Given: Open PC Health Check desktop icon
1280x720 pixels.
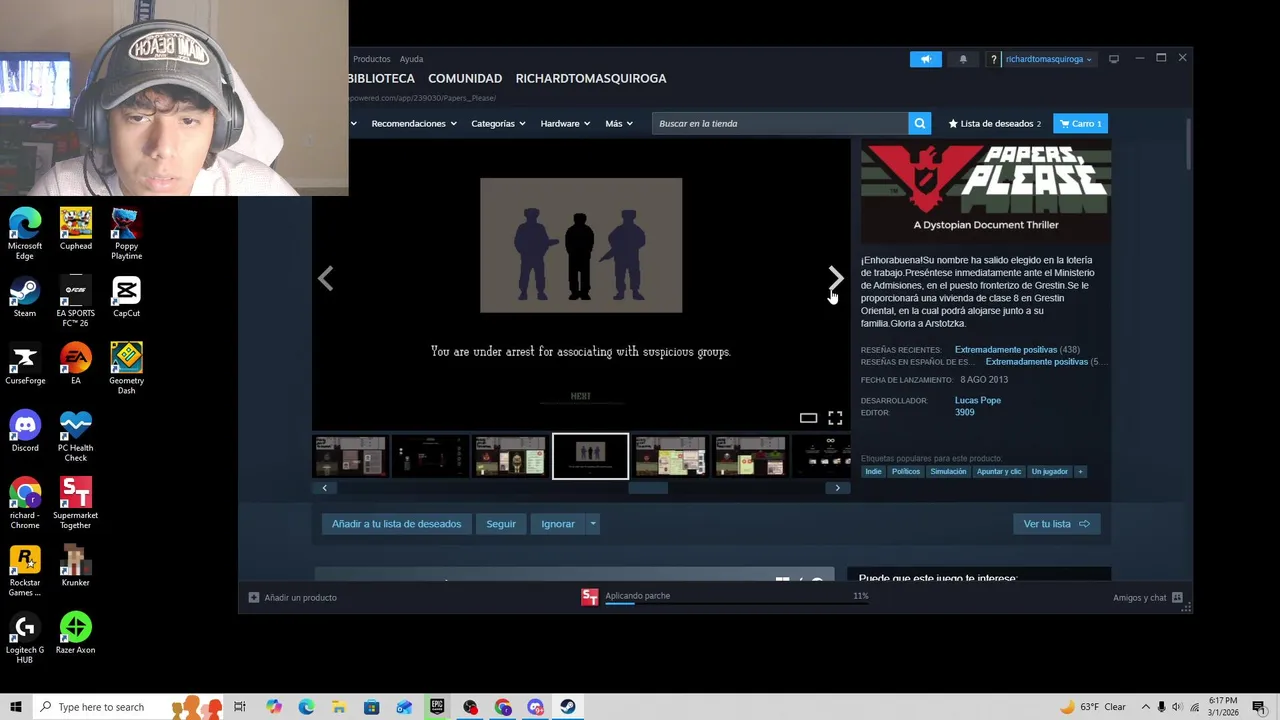Looking at the screenshot, I should point(76,435).
